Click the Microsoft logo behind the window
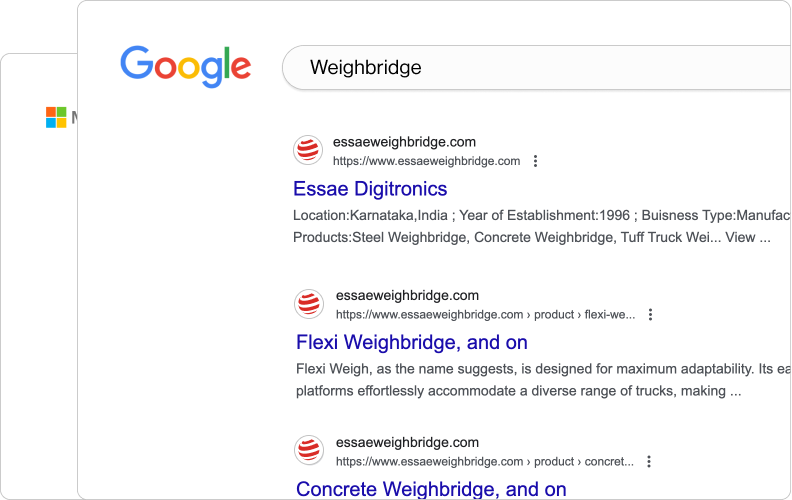 point(56,117)
